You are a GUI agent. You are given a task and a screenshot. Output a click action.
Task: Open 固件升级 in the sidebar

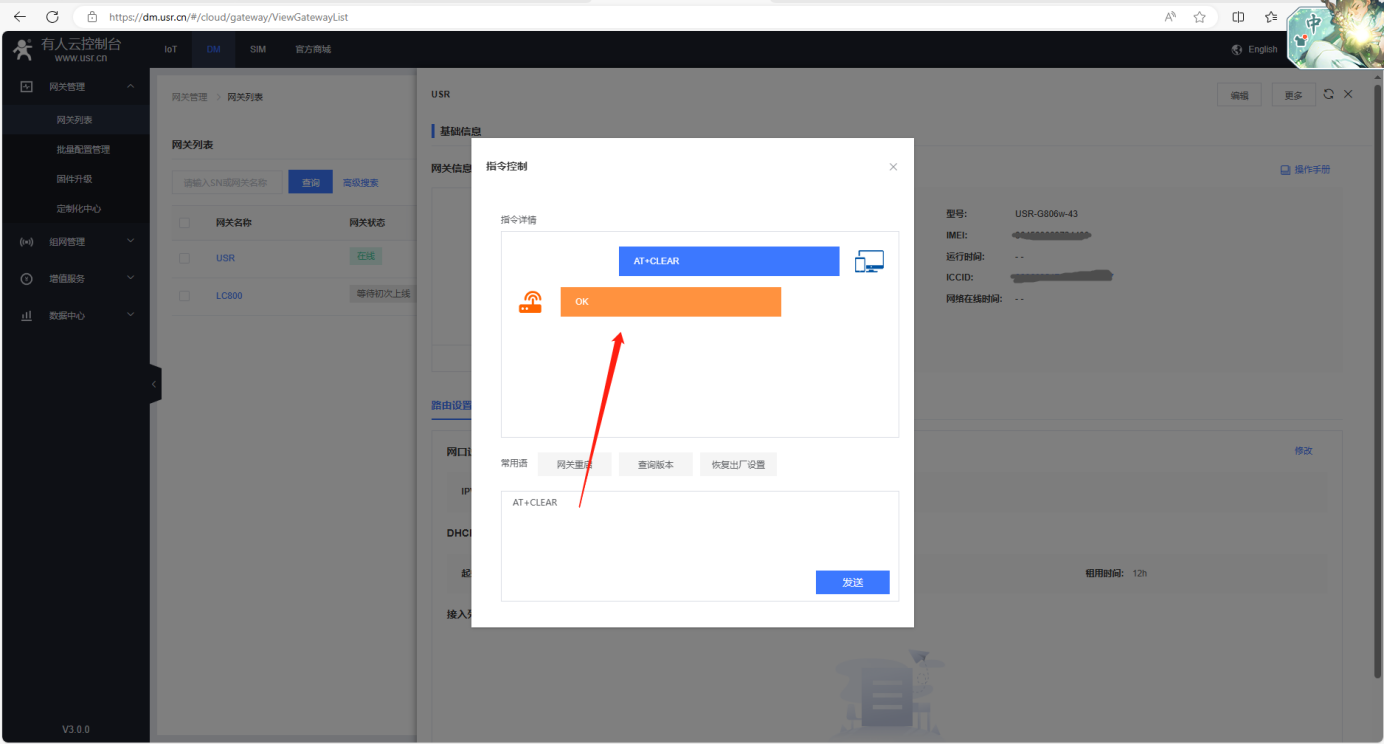tap(75, 179)
